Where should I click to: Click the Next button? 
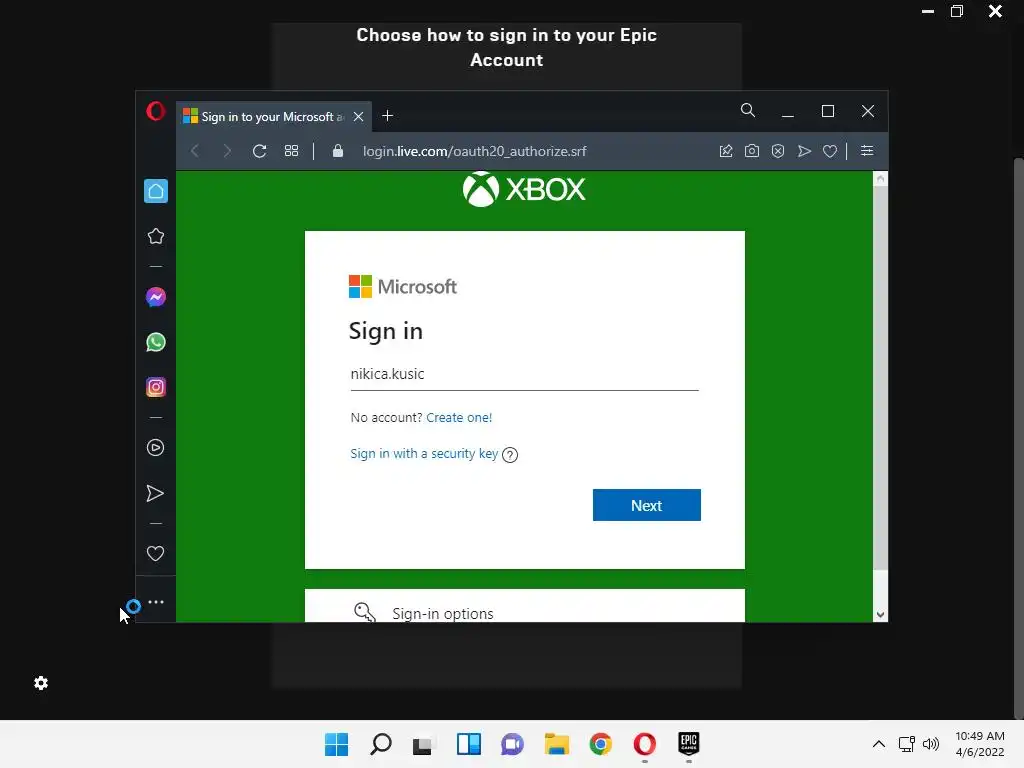click(647, 505)
